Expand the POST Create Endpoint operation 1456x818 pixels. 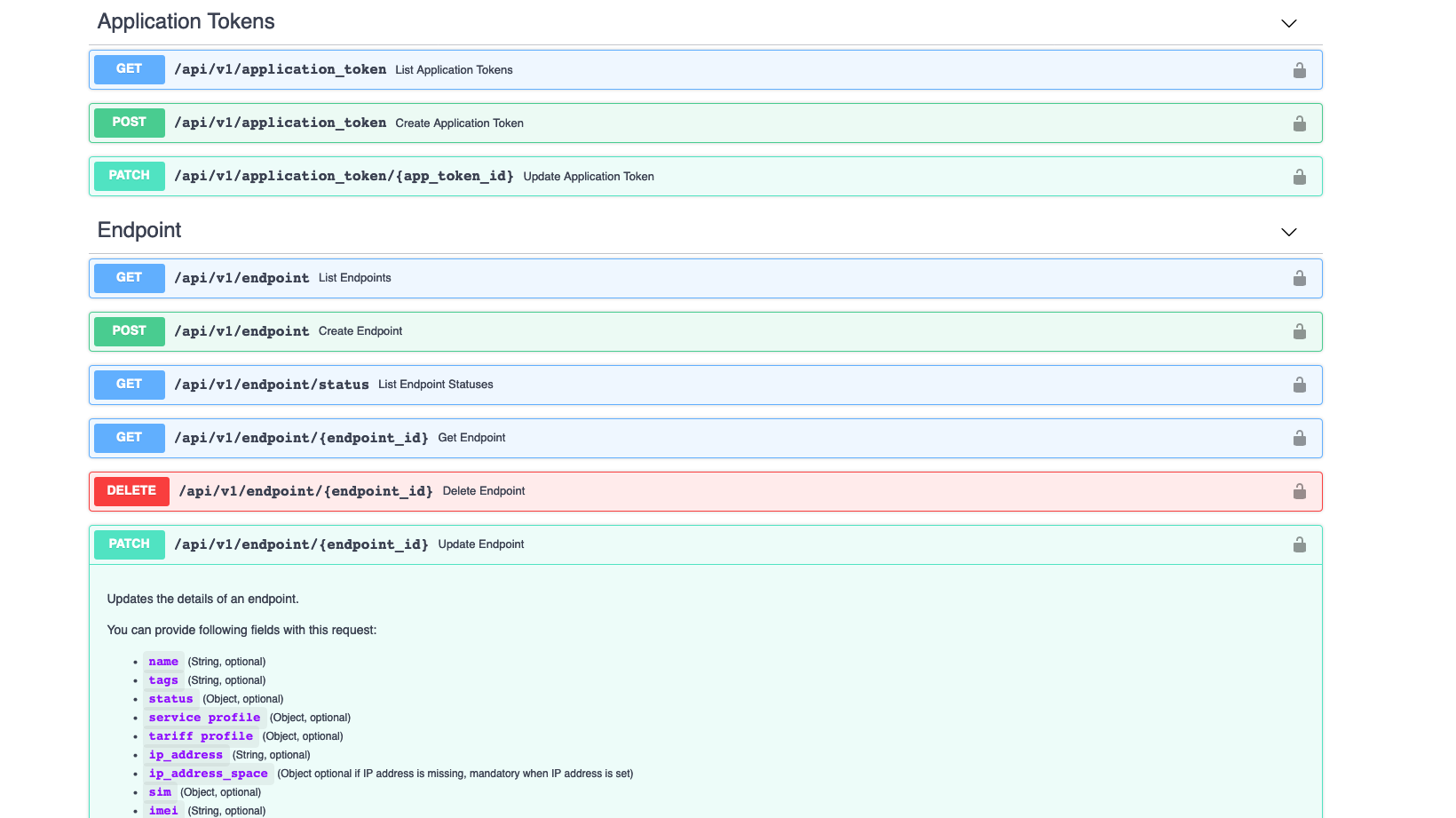pyautogui.click(x=710, y=331)
